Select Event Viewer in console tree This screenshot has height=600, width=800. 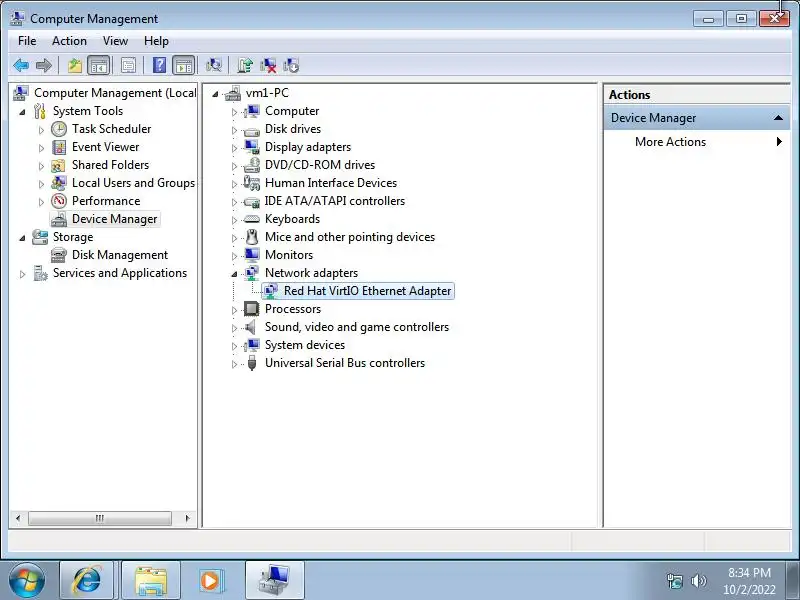(105, 147)
